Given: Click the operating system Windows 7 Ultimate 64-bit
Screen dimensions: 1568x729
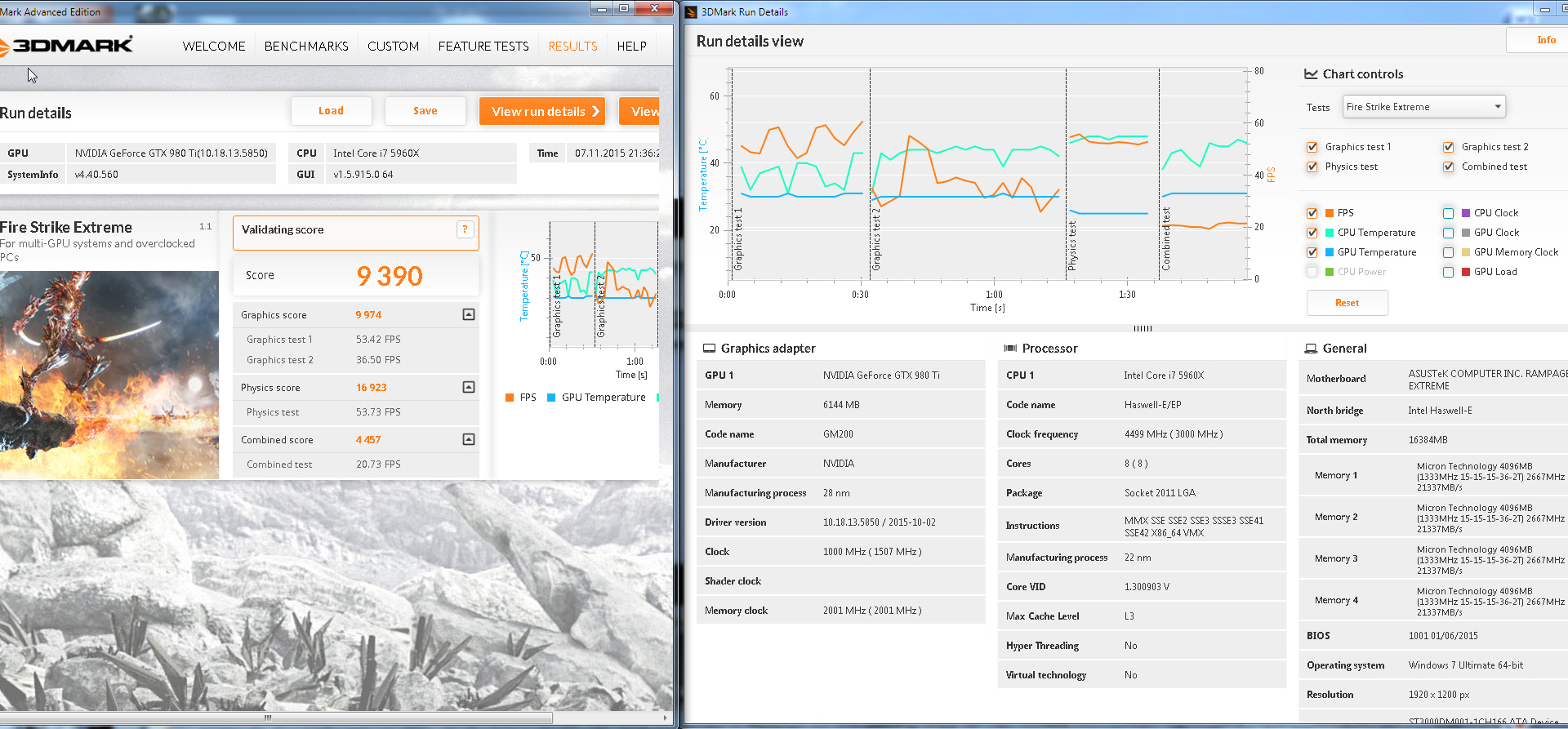Looking at the screenshot, I should (x=1465, y=665).
